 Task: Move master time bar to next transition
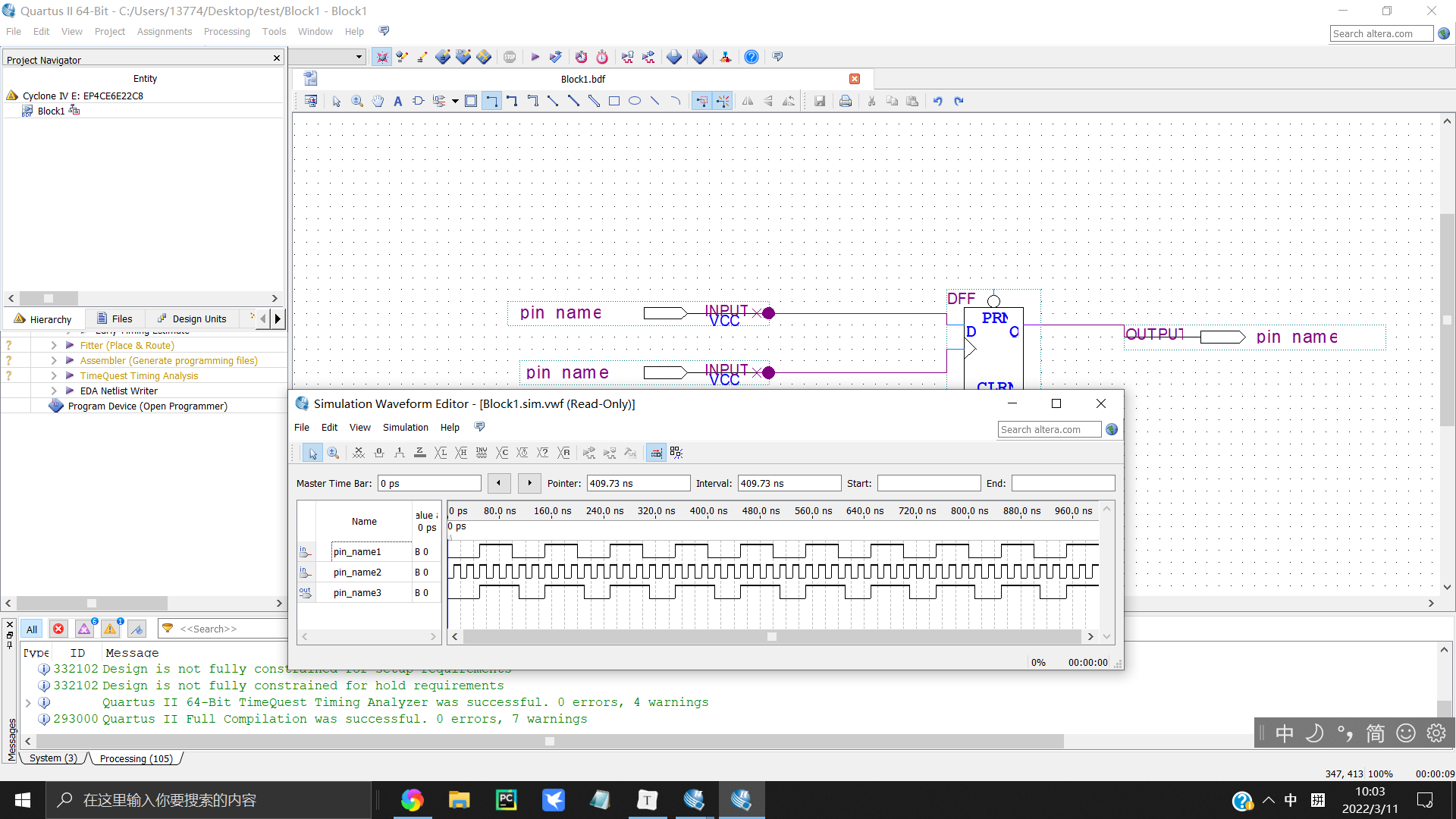coord(529,483)
